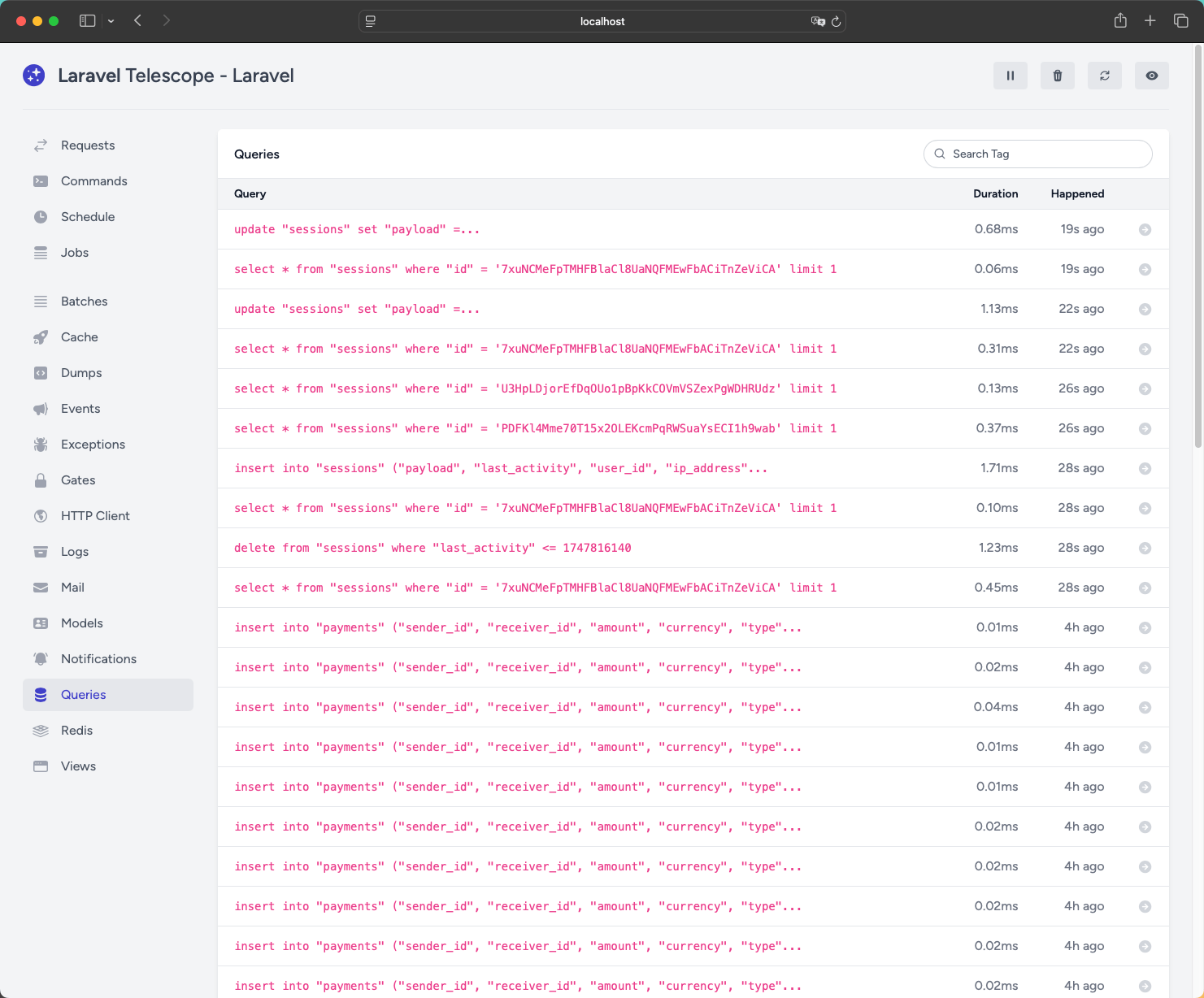Open the Requests section
This screenshot has width=1204, height=998.
click(x=108, y=145)
